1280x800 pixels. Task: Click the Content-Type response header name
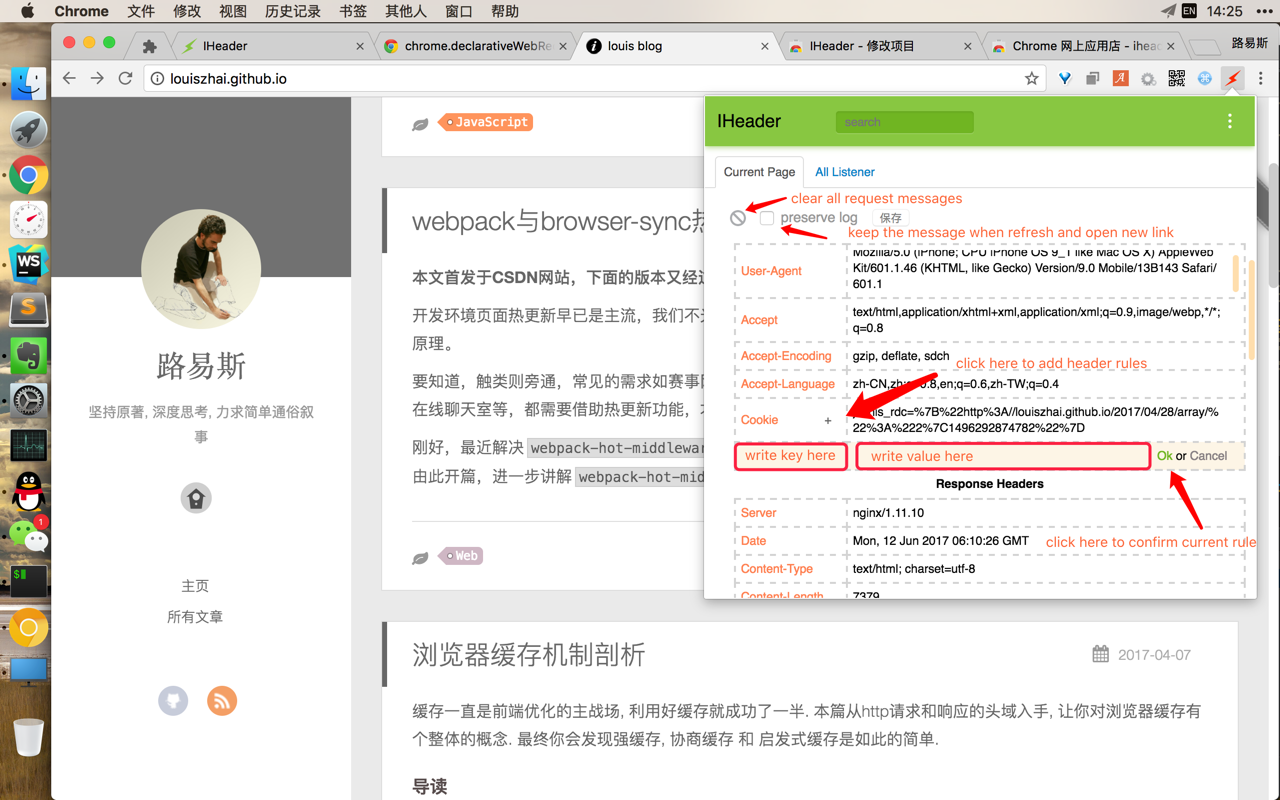coord(777,569)
